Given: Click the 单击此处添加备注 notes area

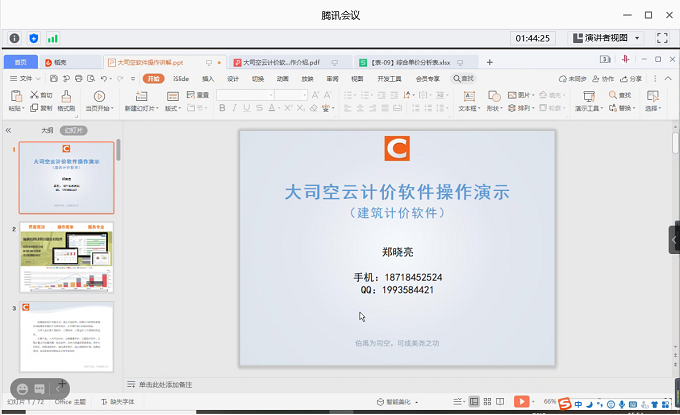Looking at the screenshot, I should pos(165,385).
